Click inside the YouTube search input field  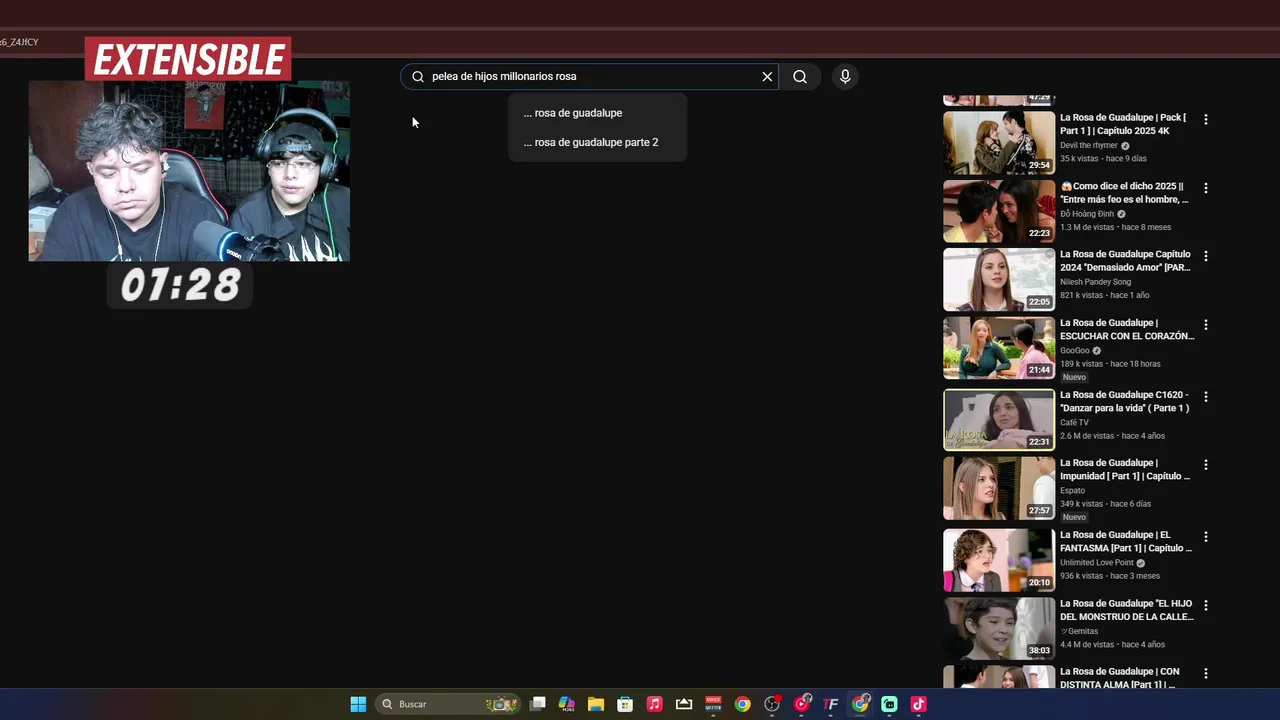point(590,77)
